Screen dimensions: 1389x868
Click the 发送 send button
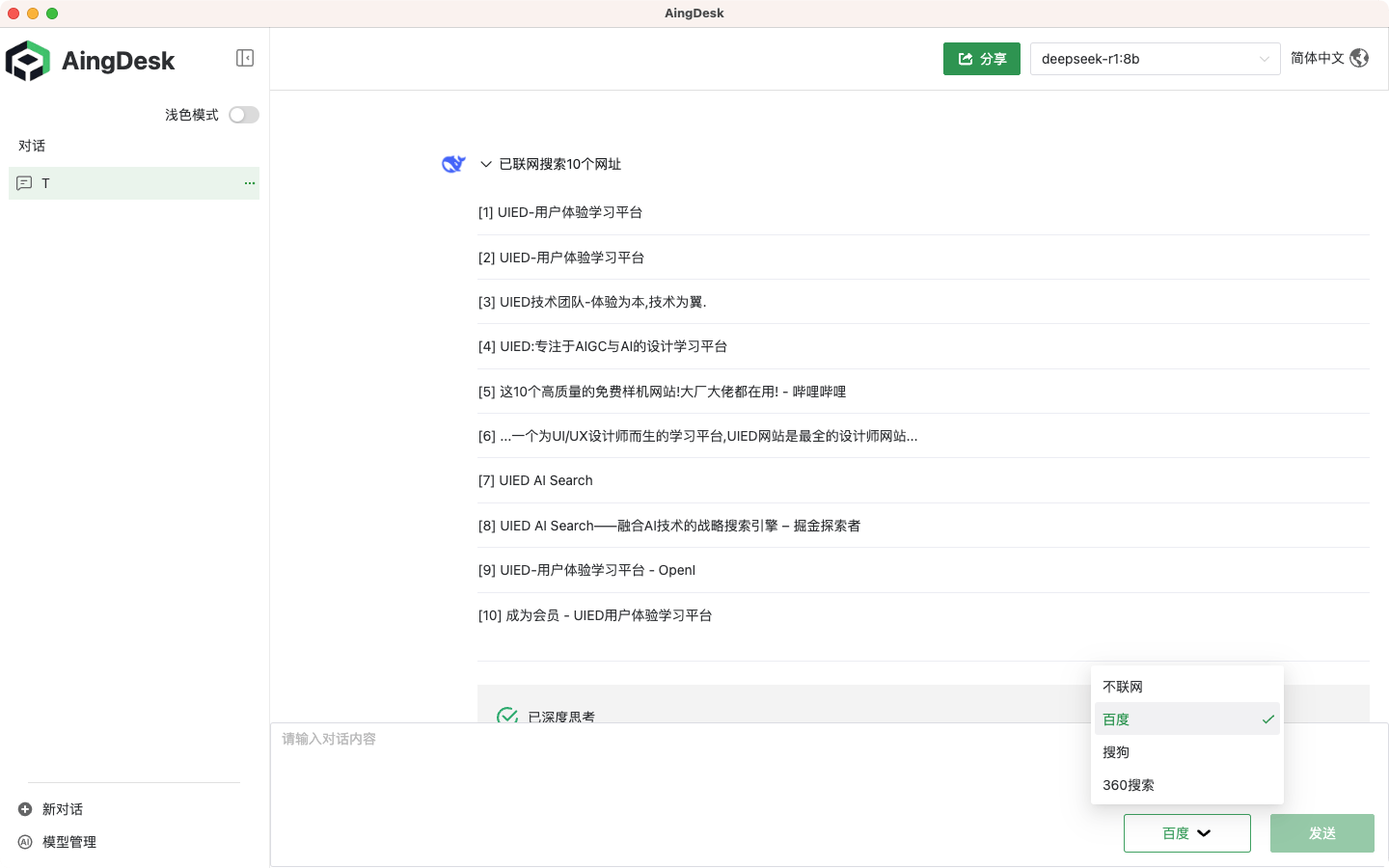click(1321, 833)
